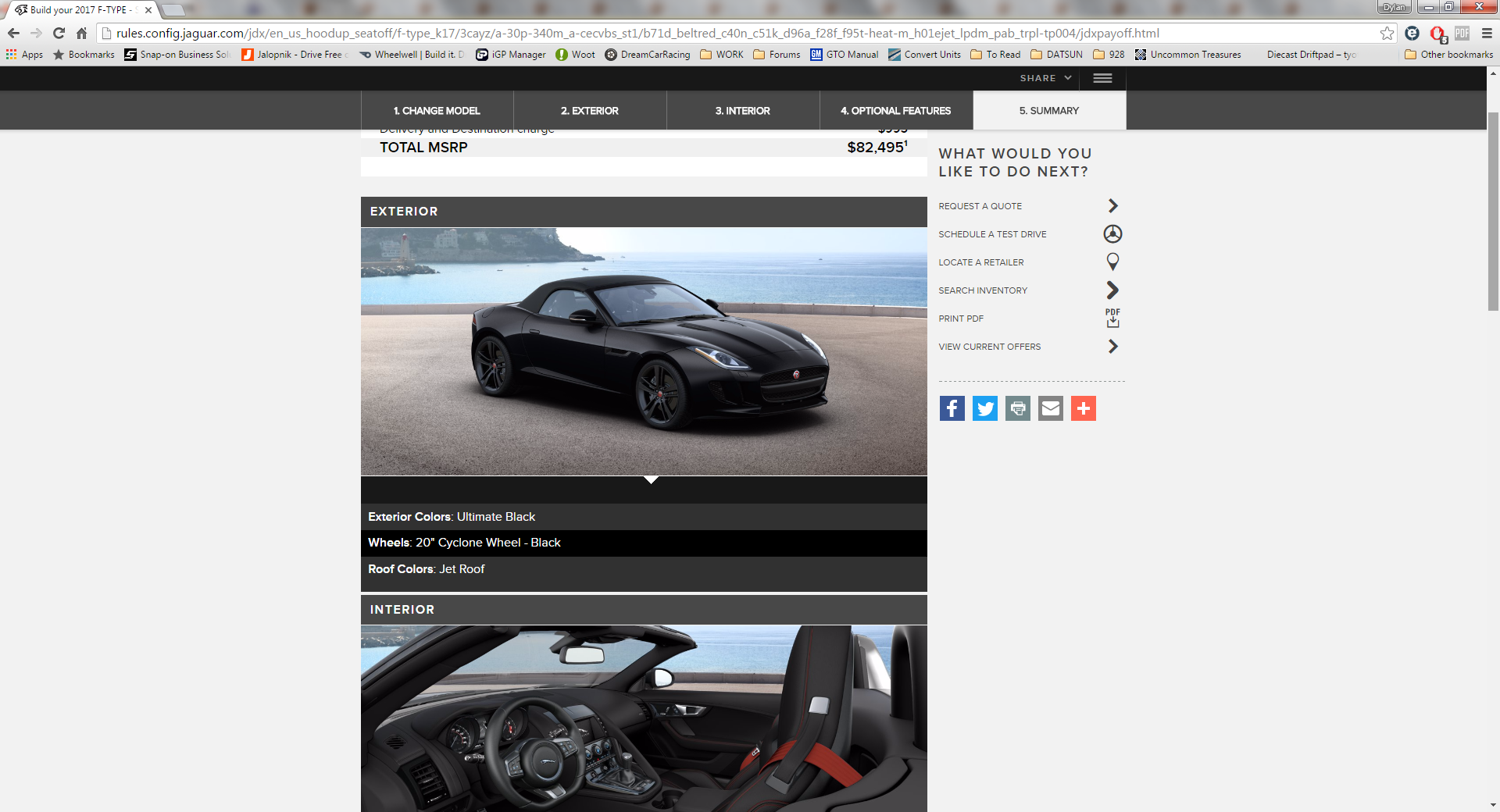The image size is (1500, 812).
Task: Open a new browser tab
Action: point(173,10)
